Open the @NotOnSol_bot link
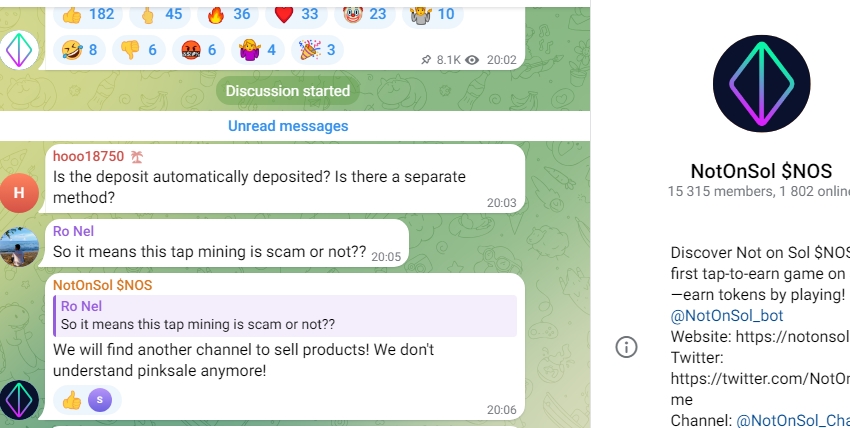 click(726, 315)
